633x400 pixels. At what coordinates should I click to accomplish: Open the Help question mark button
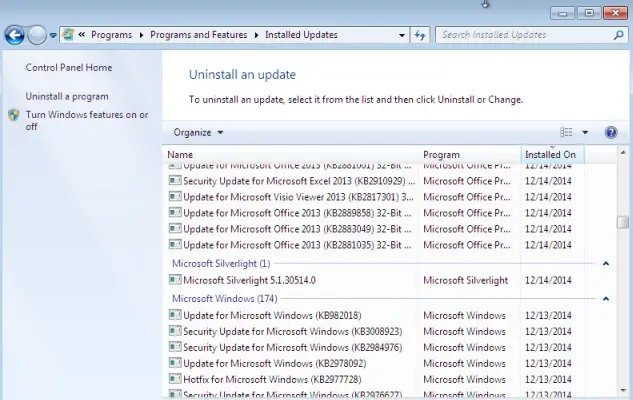coord(611,132)
